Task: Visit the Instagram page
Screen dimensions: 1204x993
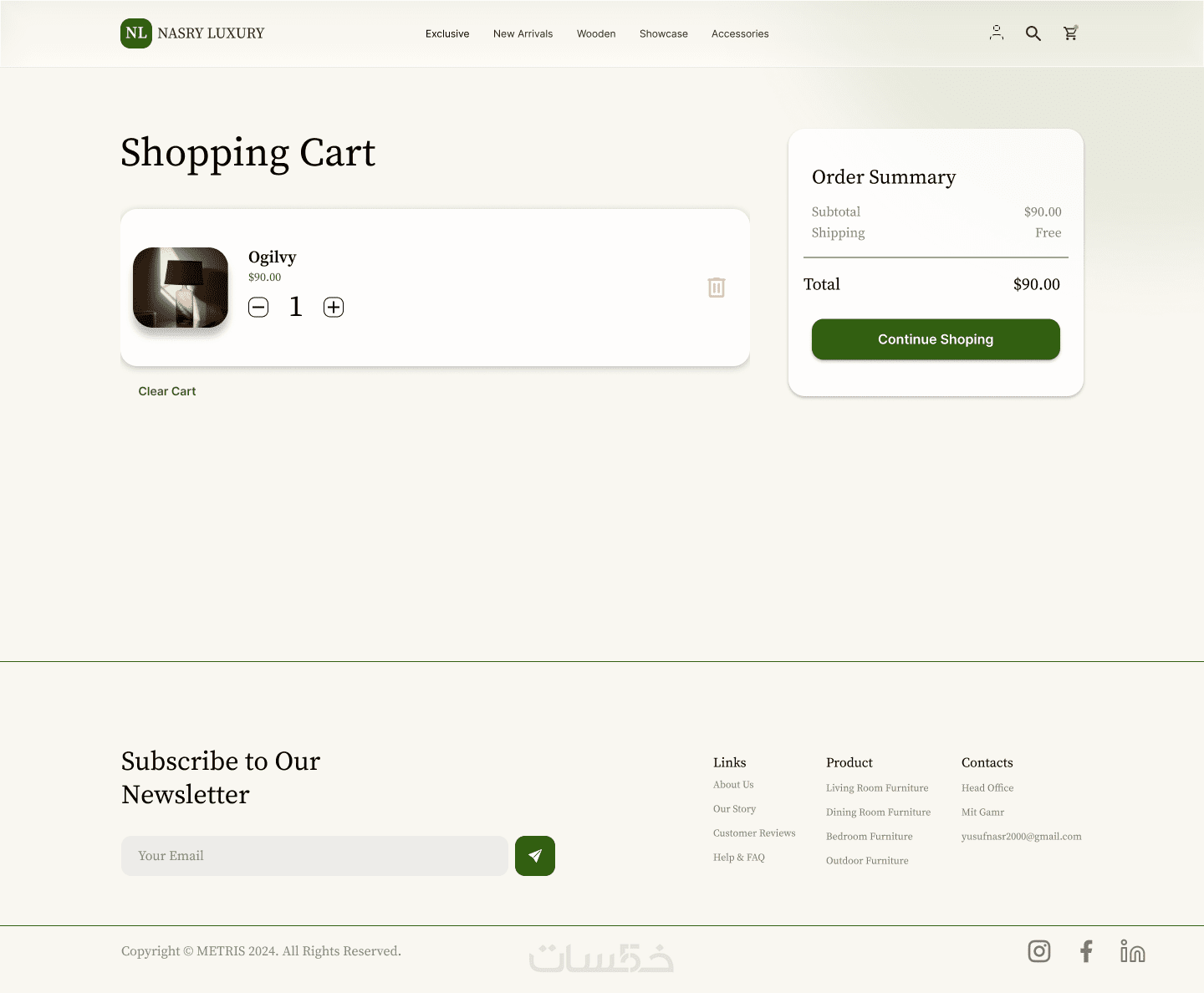Action: (1039, 951)
